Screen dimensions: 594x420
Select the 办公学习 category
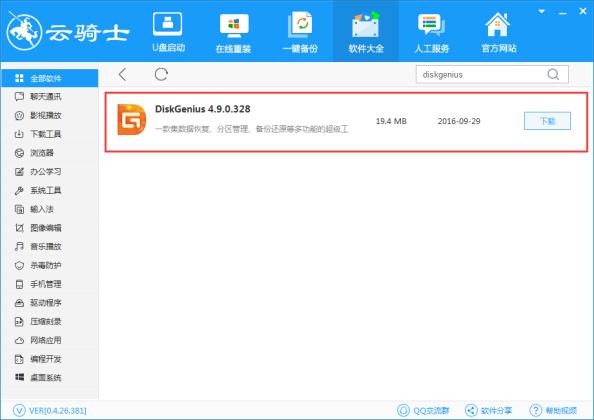coord(49,172)
